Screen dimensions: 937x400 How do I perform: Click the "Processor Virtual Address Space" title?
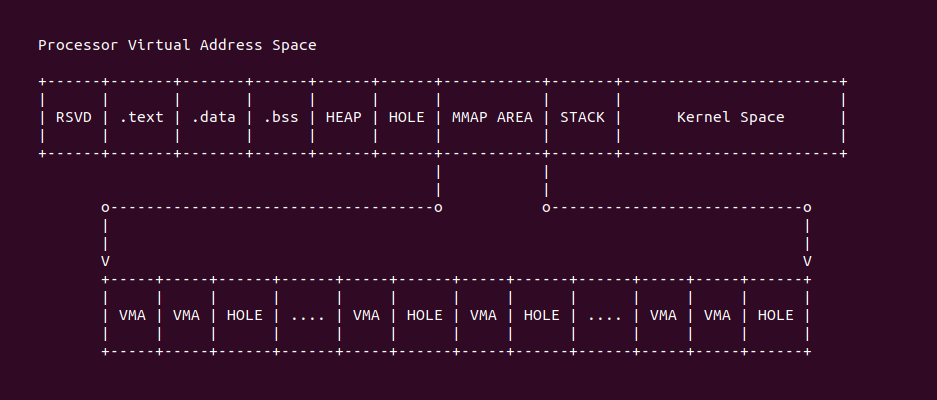pos(177,45)
